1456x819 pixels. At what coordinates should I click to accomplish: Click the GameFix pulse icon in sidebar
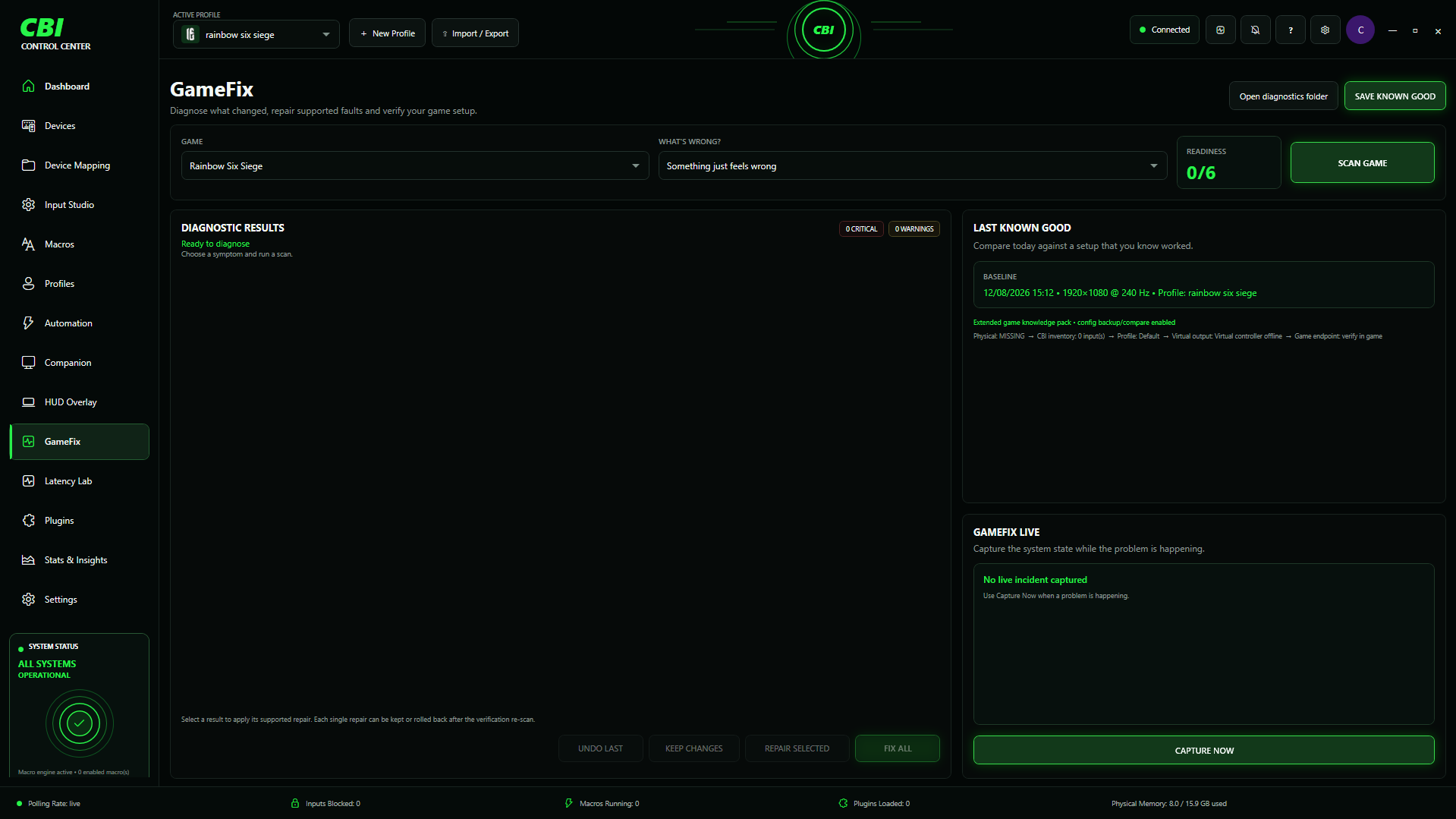(28, 442)
